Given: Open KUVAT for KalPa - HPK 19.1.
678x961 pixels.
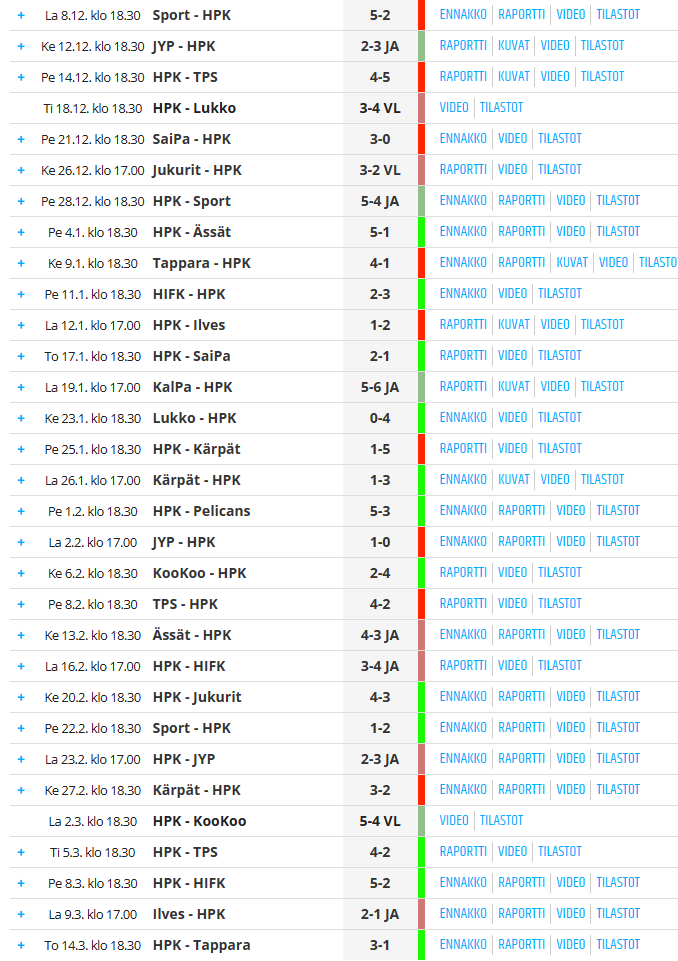Looking at the screenshot, I should pyautogui.click(x=514, y=387).
